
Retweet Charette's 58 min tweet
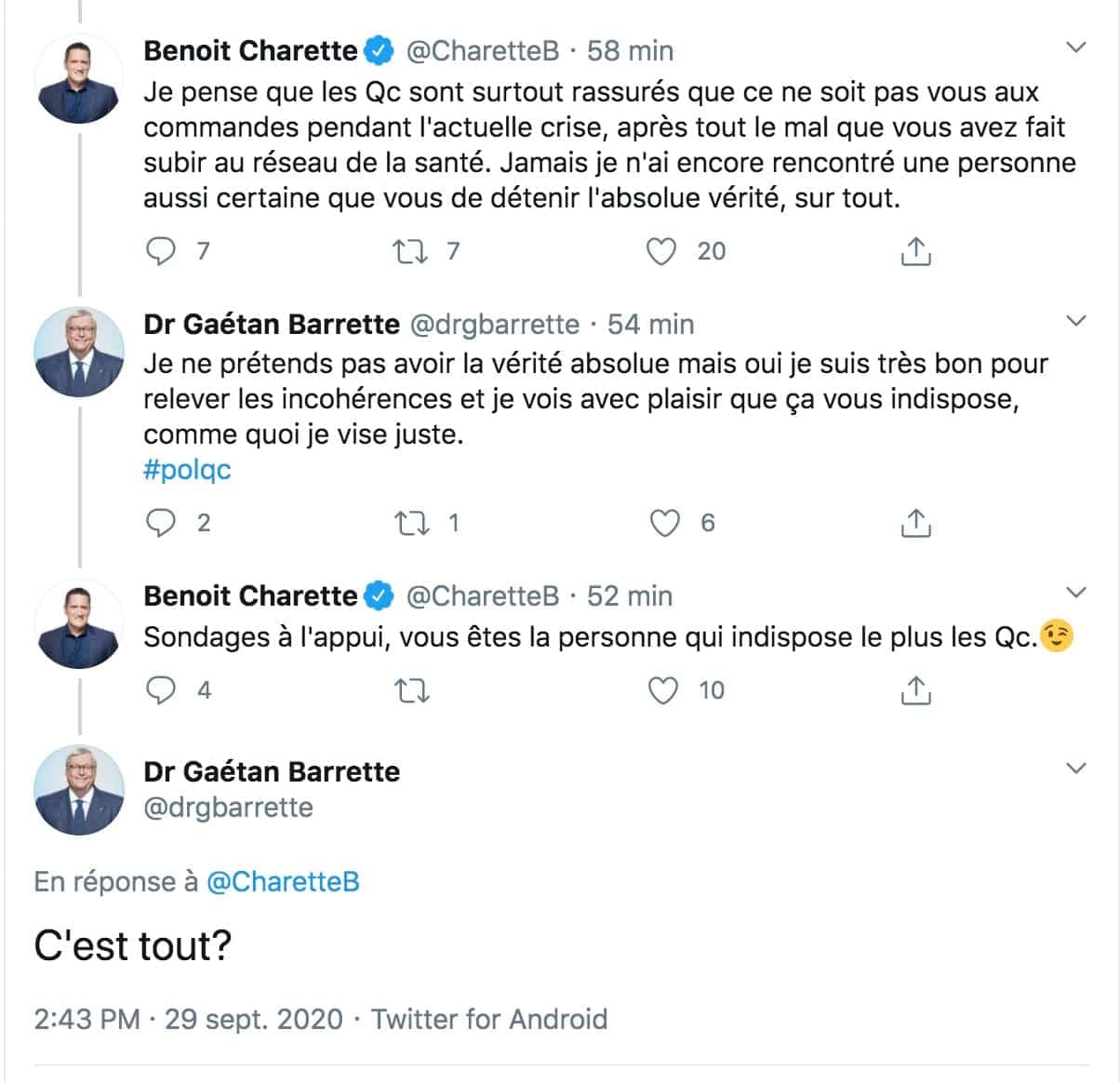pos(410,251)
